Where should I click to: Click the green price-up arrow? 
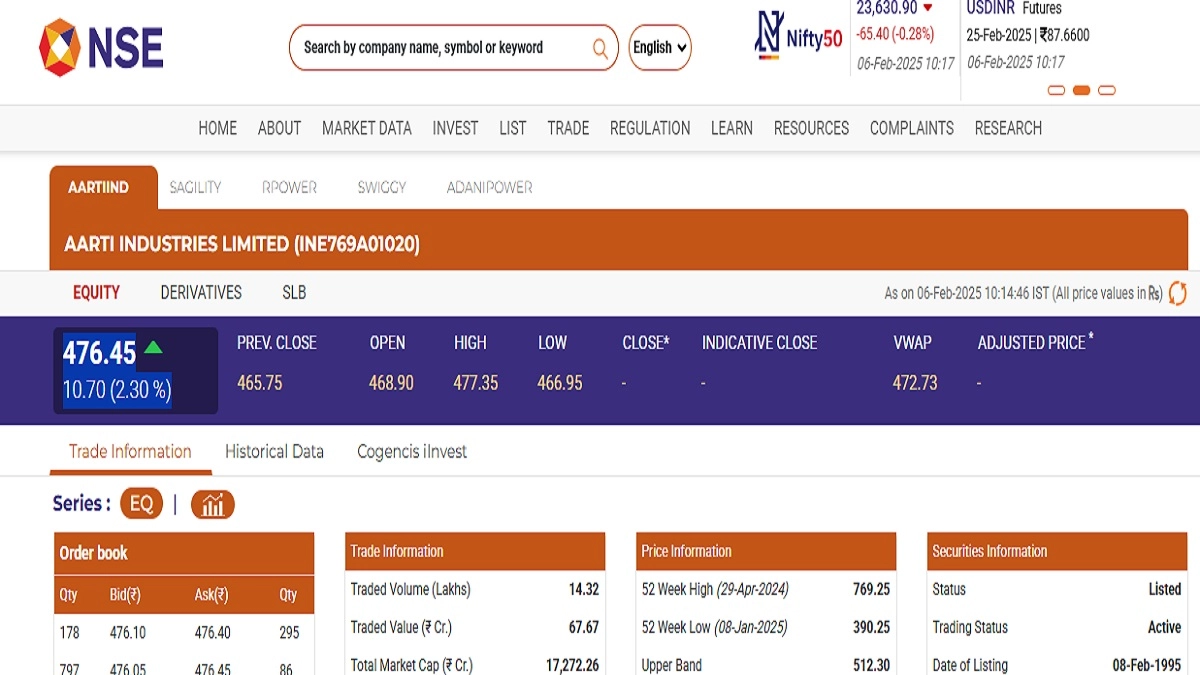tap(153, 348)
